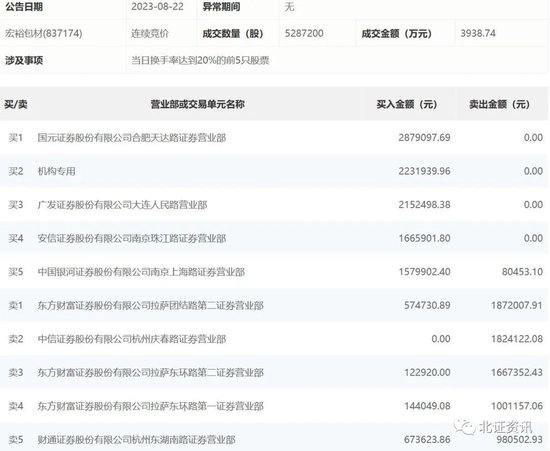
Task: Click the 成交数量（股） label
Action: [x=233, y=33]
